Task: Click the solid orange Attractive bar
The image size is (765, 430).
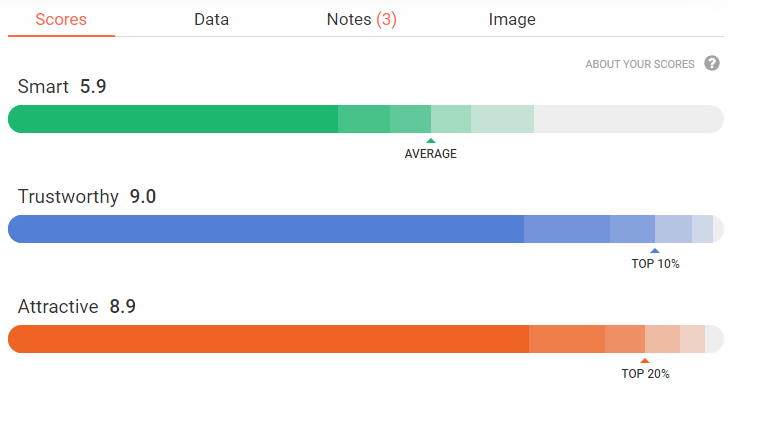Action: [268, 339]
